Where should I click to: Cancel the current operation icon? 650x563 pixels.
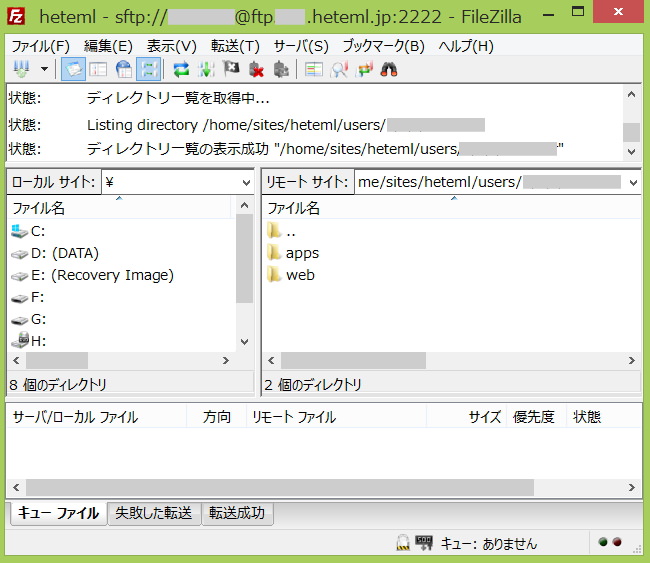[231, 69]
